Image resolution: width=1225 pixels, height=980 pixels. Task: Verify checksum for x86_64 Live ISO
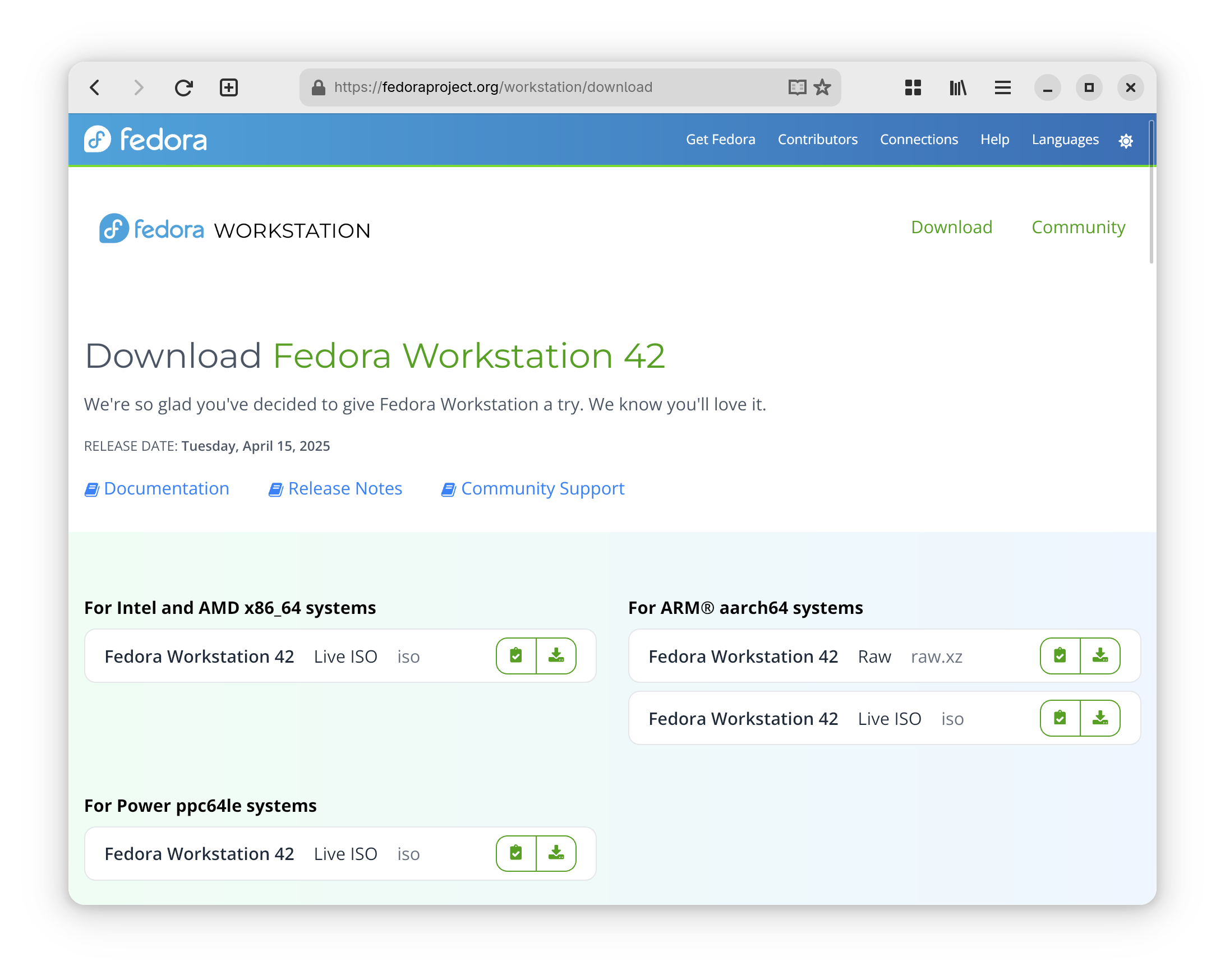click(516, 656)
